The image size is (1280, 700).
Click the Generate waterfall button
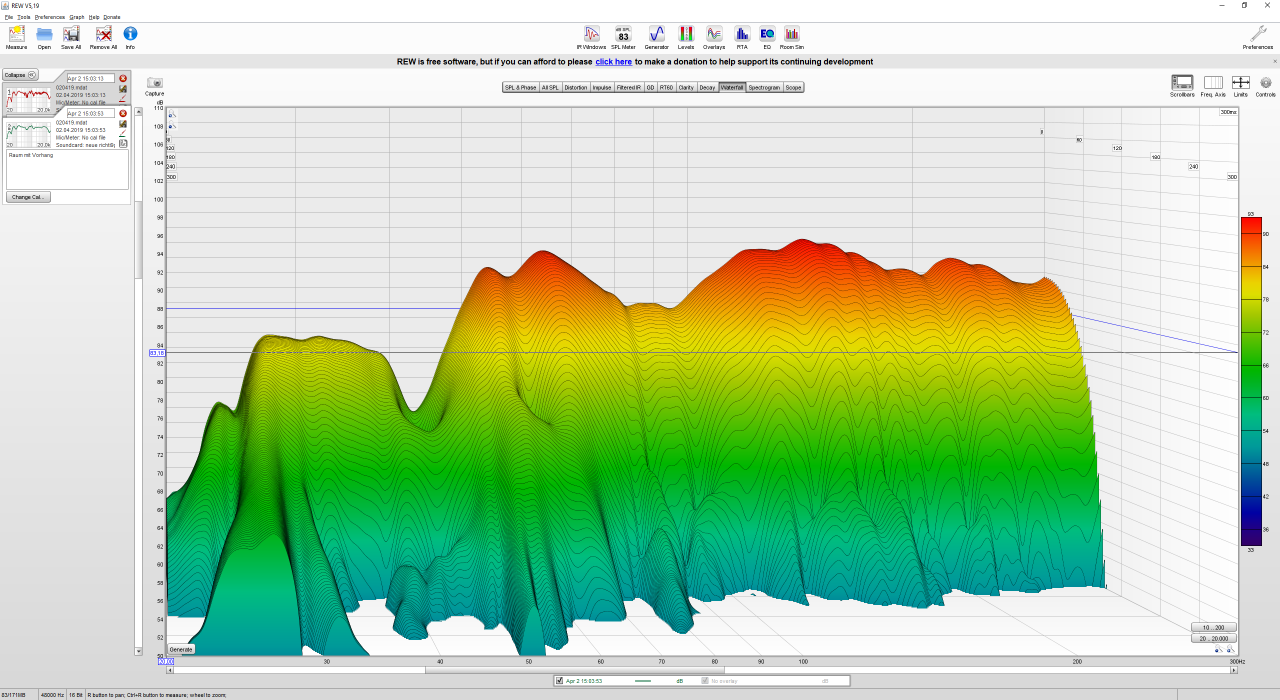coord(181,649)
